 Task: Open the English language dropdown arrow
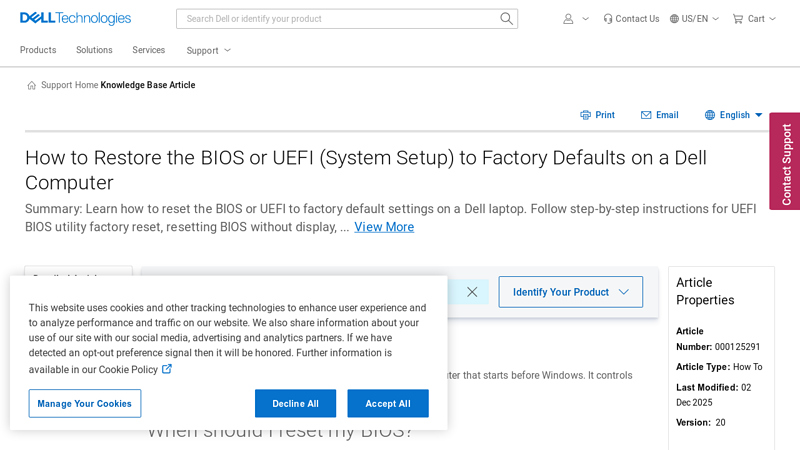coord(759,115)
